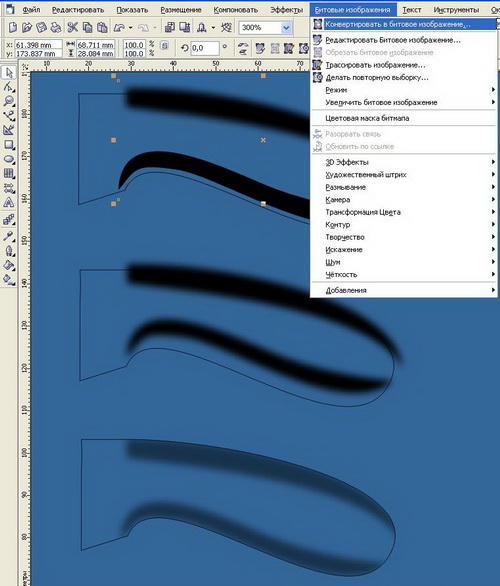This screenshot has height=586, width=500.
Task: Click the Cut scissors icon
Action: [72, 27]
